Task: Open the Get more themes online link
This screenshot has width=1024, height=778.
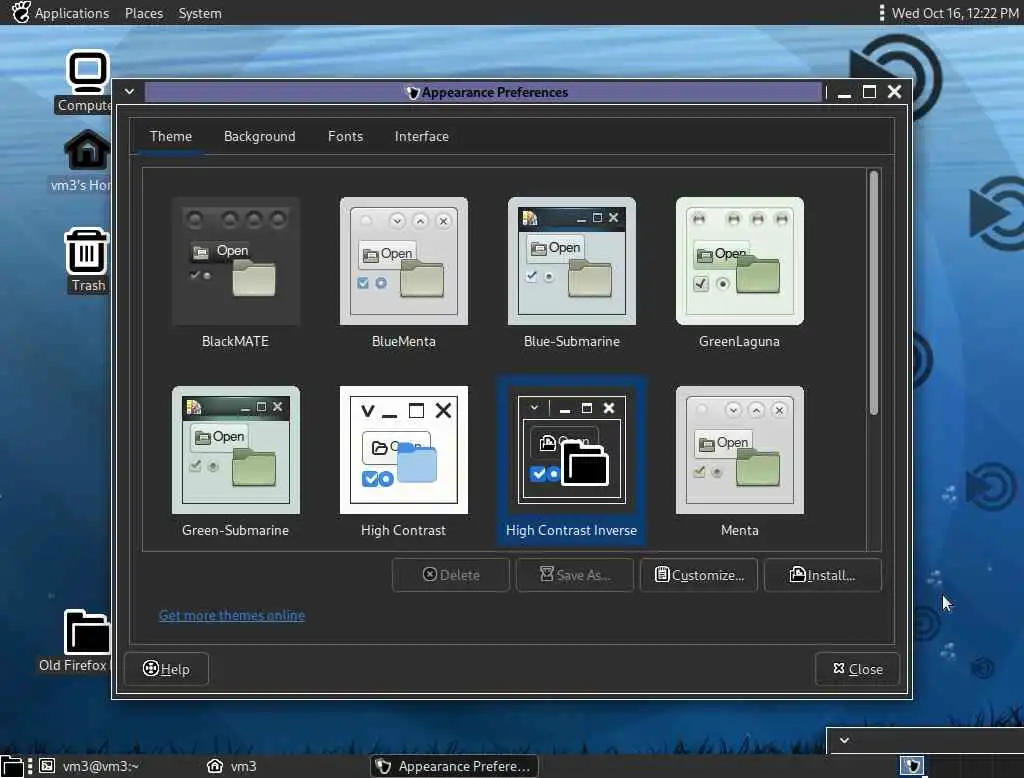Action: 231,615
